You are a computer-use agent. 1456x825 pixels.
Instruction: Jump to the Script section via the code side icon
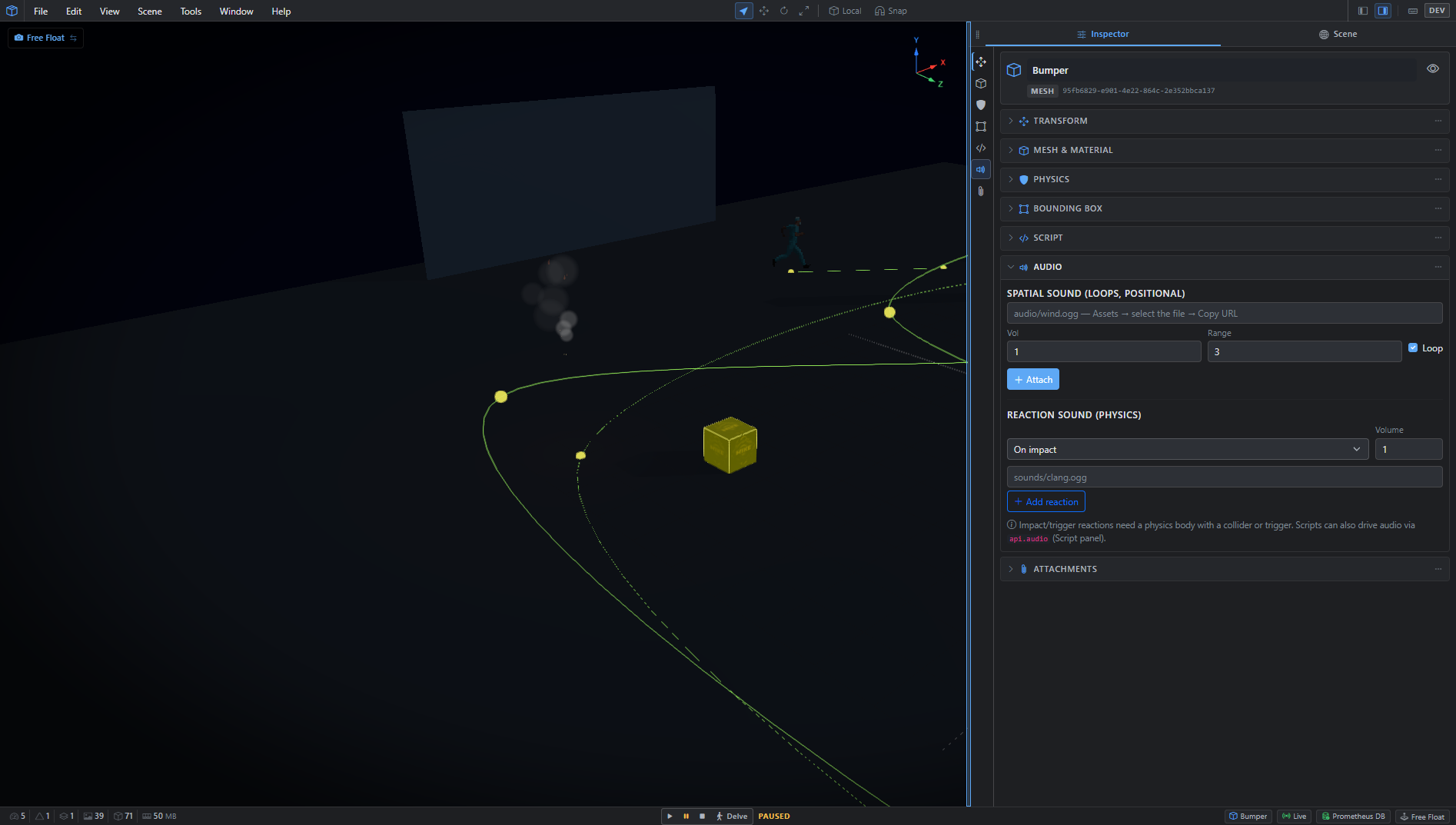[x=981, y=148]
